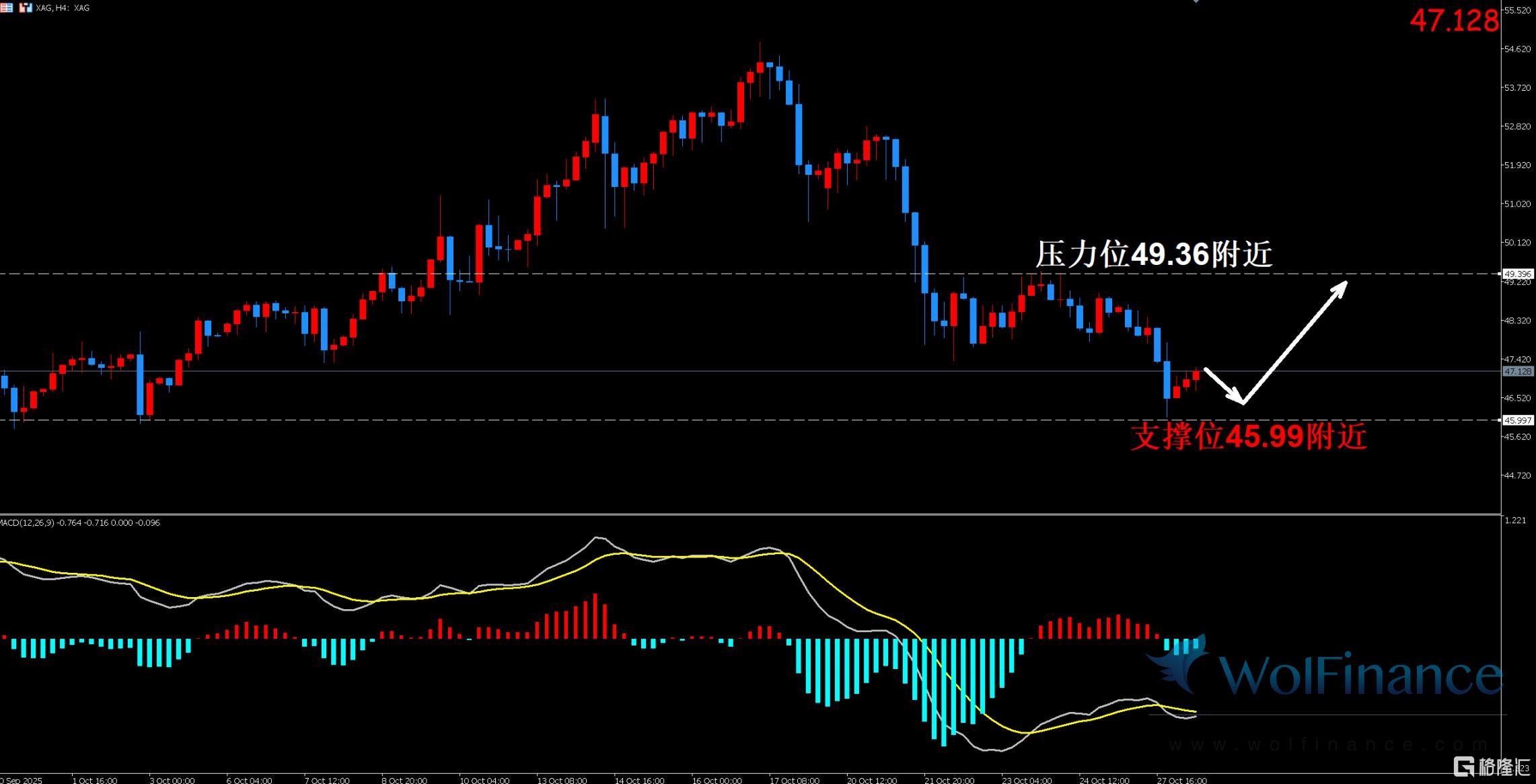
Task: Click the current 47.128 price tag on axis
Action: point(1517,371)
